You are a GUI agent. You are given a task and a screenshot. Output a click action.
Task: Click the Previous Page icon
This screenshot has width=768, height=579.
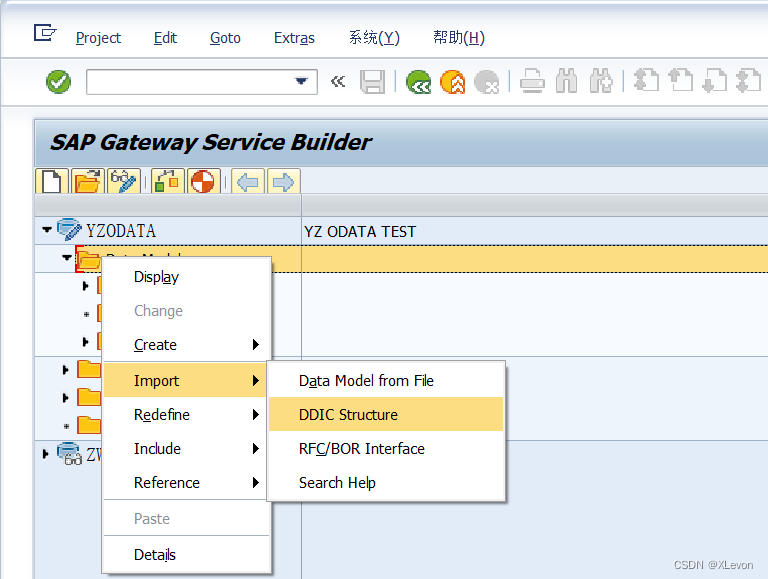click(x=680, y=80)
